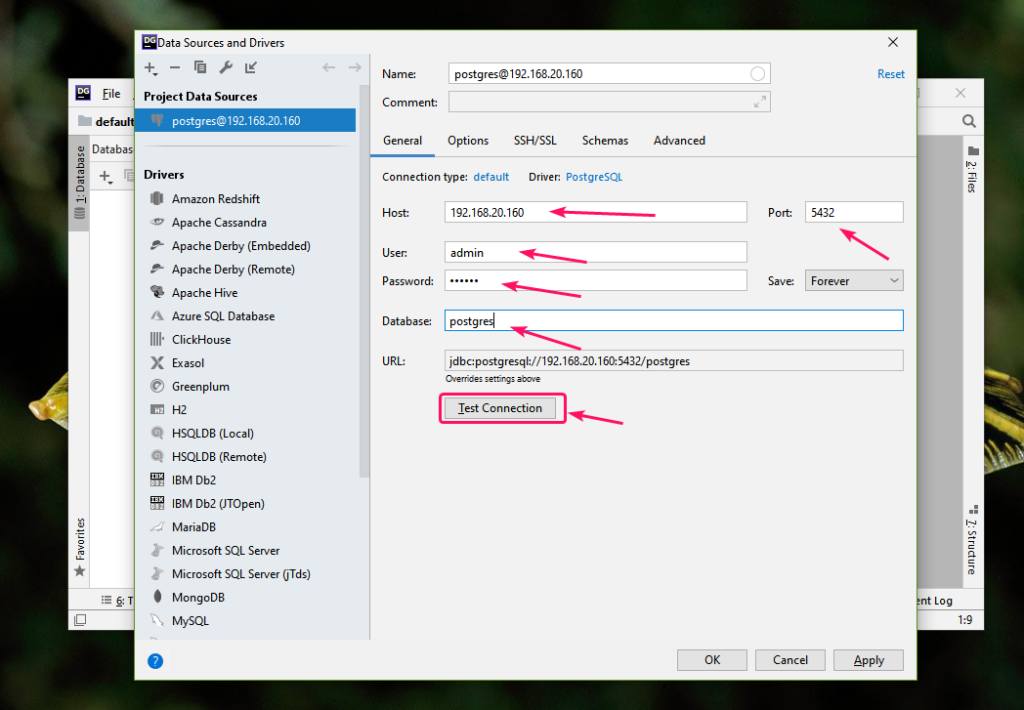Remove the selected data source
Viewport: 1024px width, 710px height.
tap(175, 67)
